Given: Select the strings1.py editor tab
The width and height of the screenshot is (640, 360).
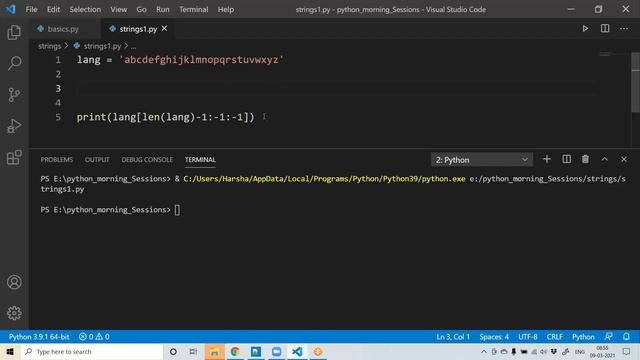Looking at the screenshot, I should tap(138, 29).
